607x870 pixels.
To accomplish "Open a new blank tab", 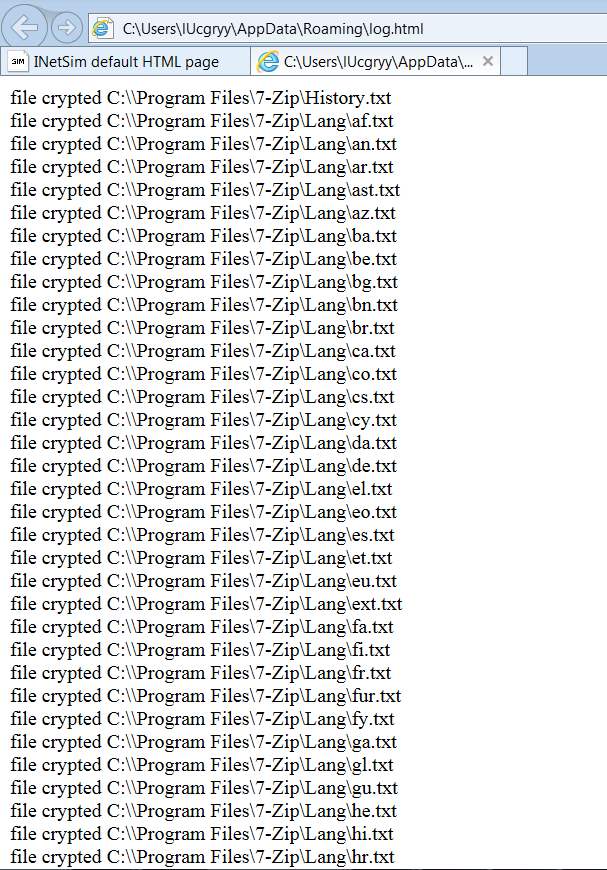I will tap(514, 62).
